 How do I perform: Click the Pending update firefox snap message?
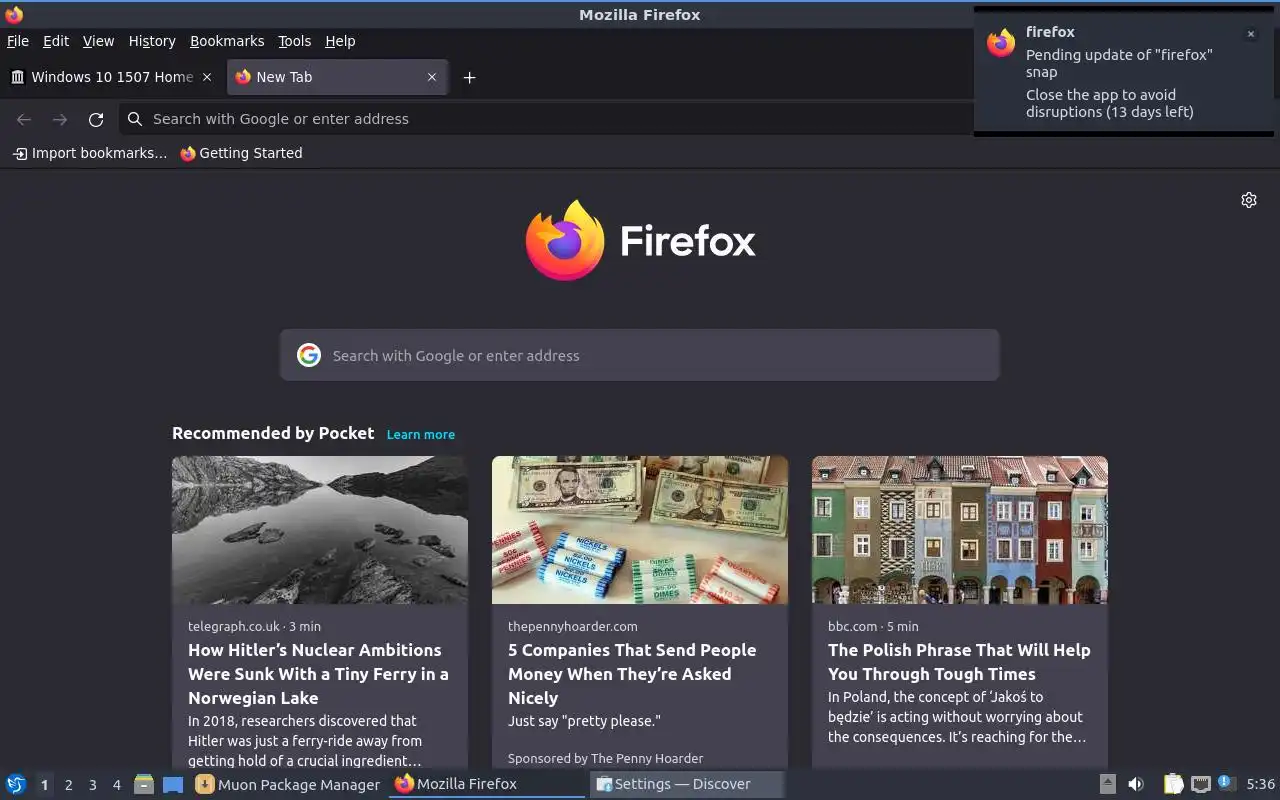point(1119,63)
